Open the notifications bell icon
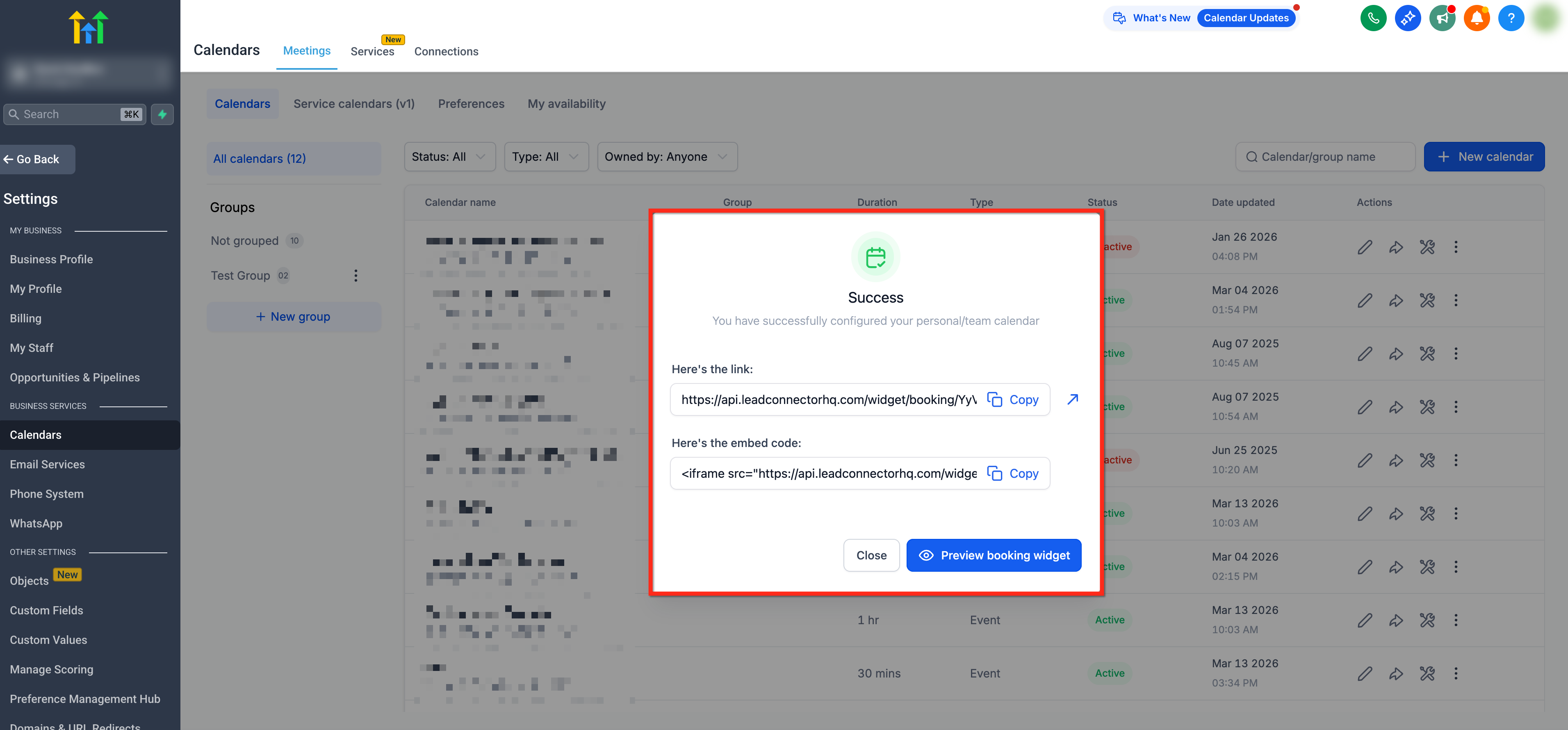Image resolution: width=1568 pixels, height=730 pixels. 1476,18
